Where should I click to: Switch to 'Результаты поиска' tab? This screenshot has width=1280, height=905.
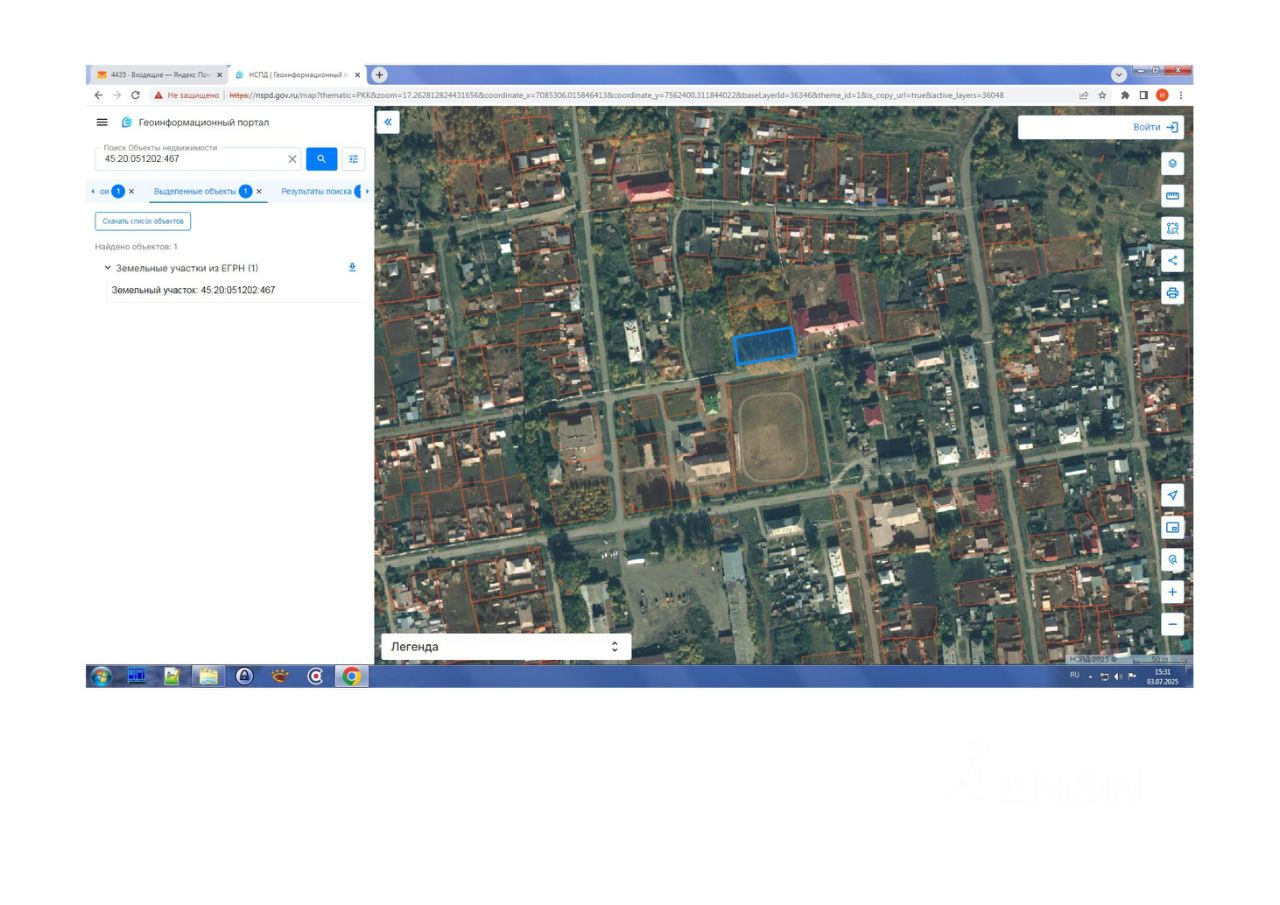(x=316, y=191)
